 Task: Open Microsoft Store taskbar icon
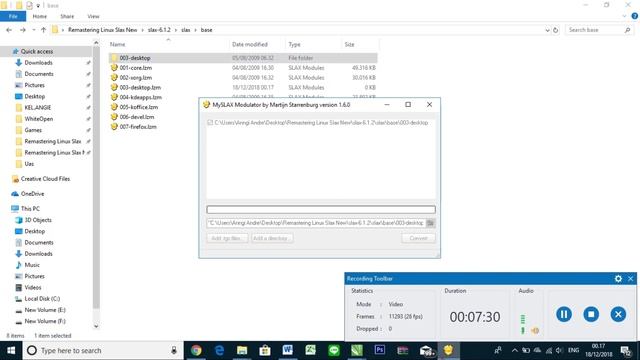tap(265, 350)
